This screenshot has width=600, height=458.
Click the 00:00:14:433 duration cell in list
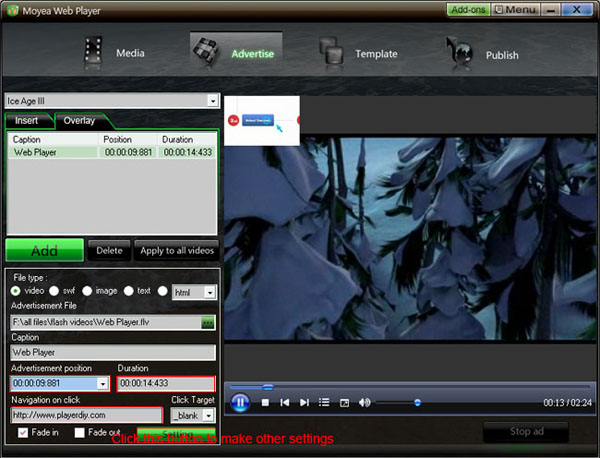tap(188, 152)
